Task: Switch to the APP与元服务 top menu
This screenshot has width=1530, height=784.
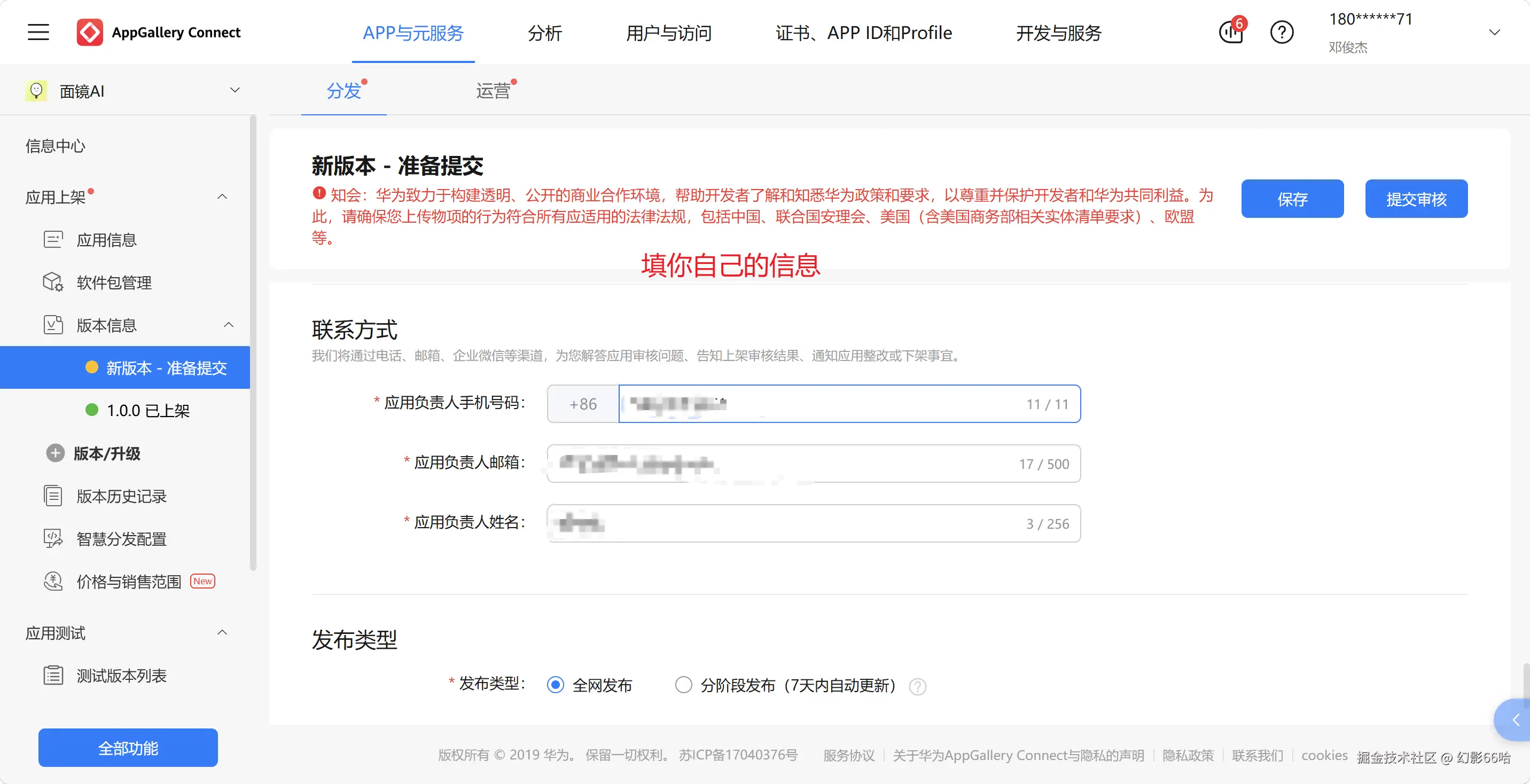Action: point(413,33)
